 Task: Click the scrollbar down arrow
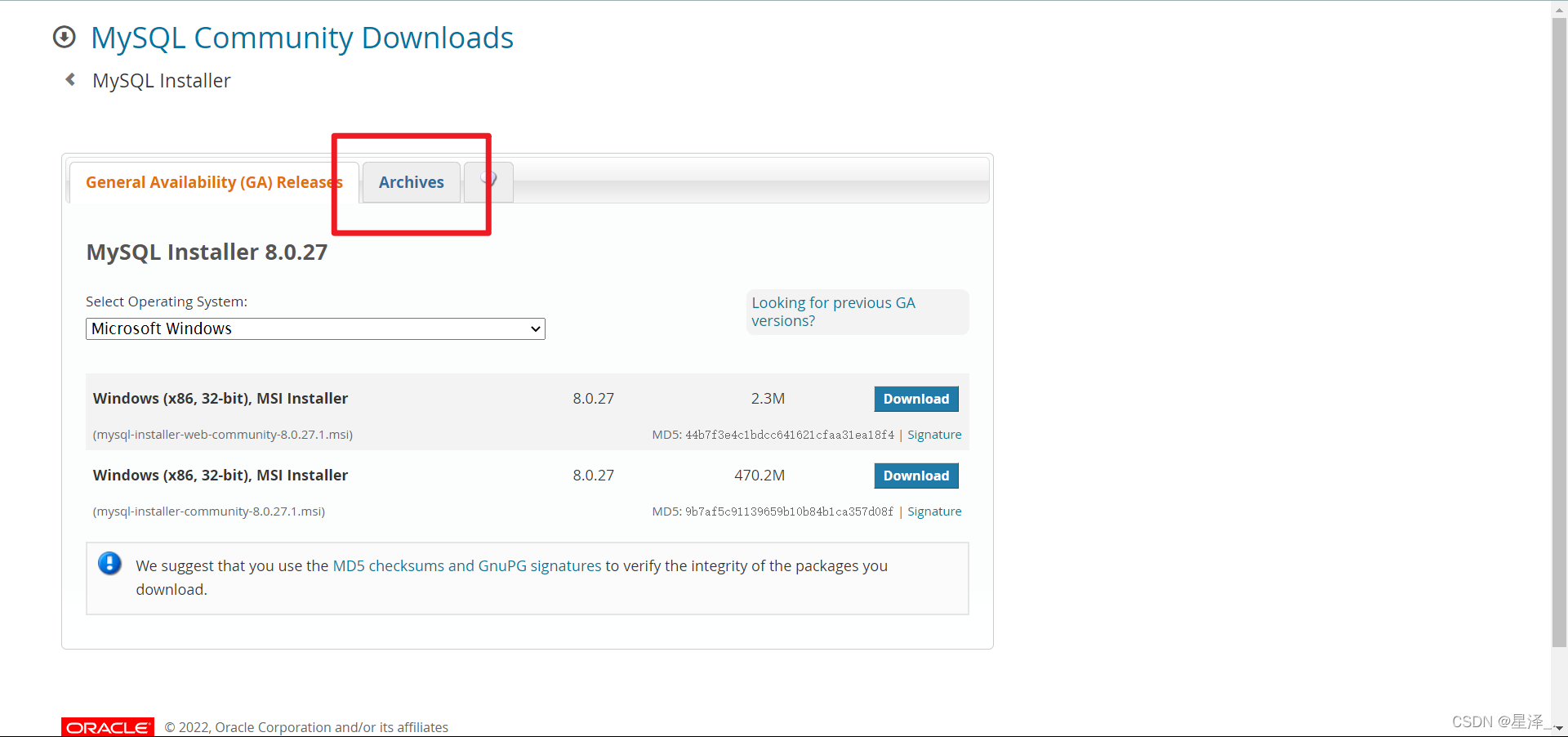tap(1559, 728)
